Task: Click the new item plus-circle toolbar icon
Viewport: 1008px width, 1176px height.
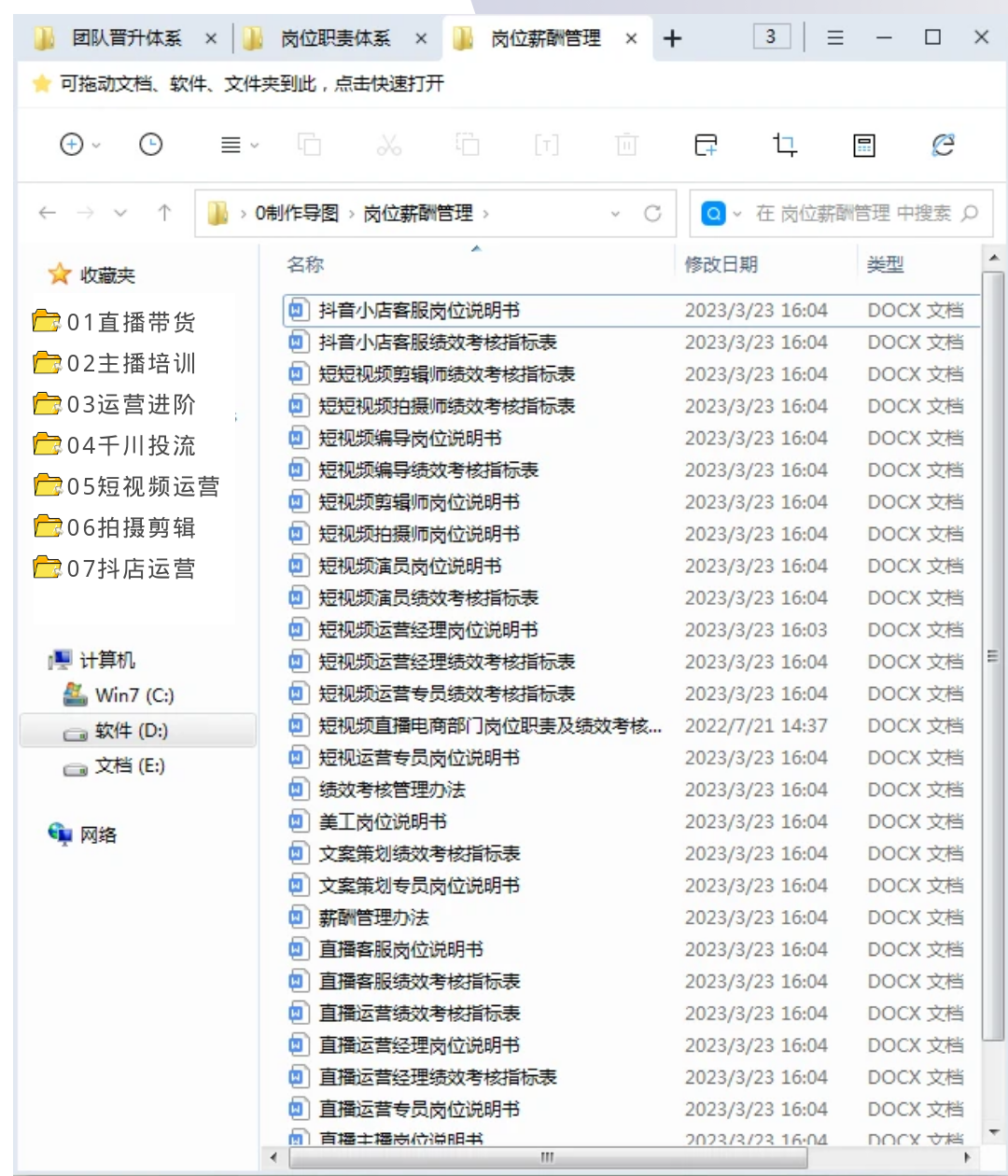Action: (x=72, y=145)
